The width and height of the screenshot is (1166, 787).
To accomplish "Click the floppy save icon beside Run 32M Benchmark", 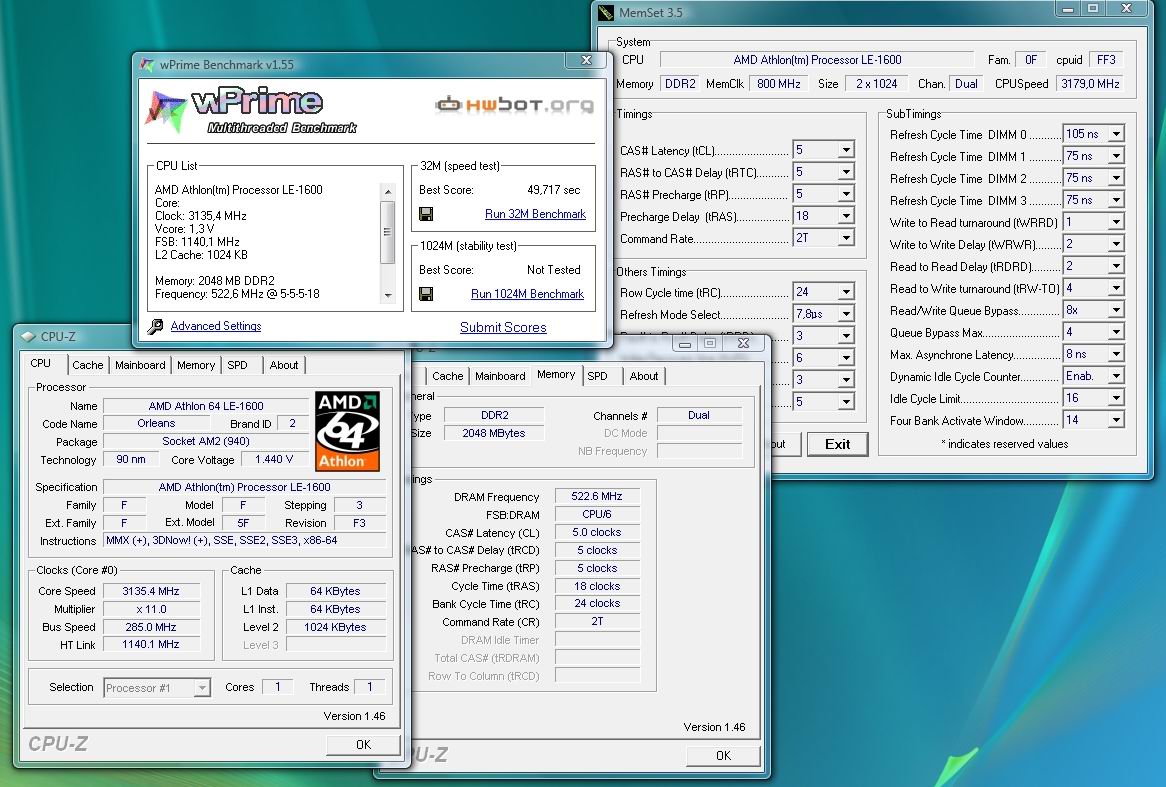I will click(426, 214).
